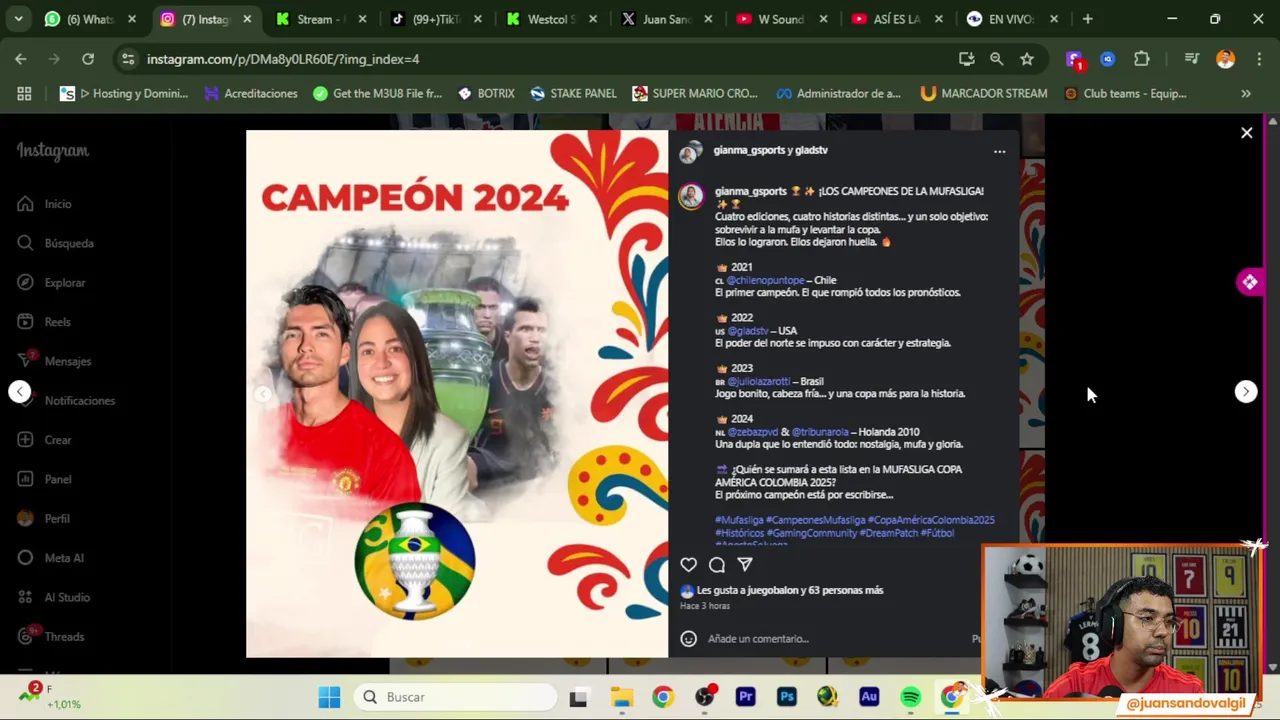Close the Instagram post overlay
The width and height of the screenshot is (1280, 720).
pyautogui.click(x=1247, y=133)
